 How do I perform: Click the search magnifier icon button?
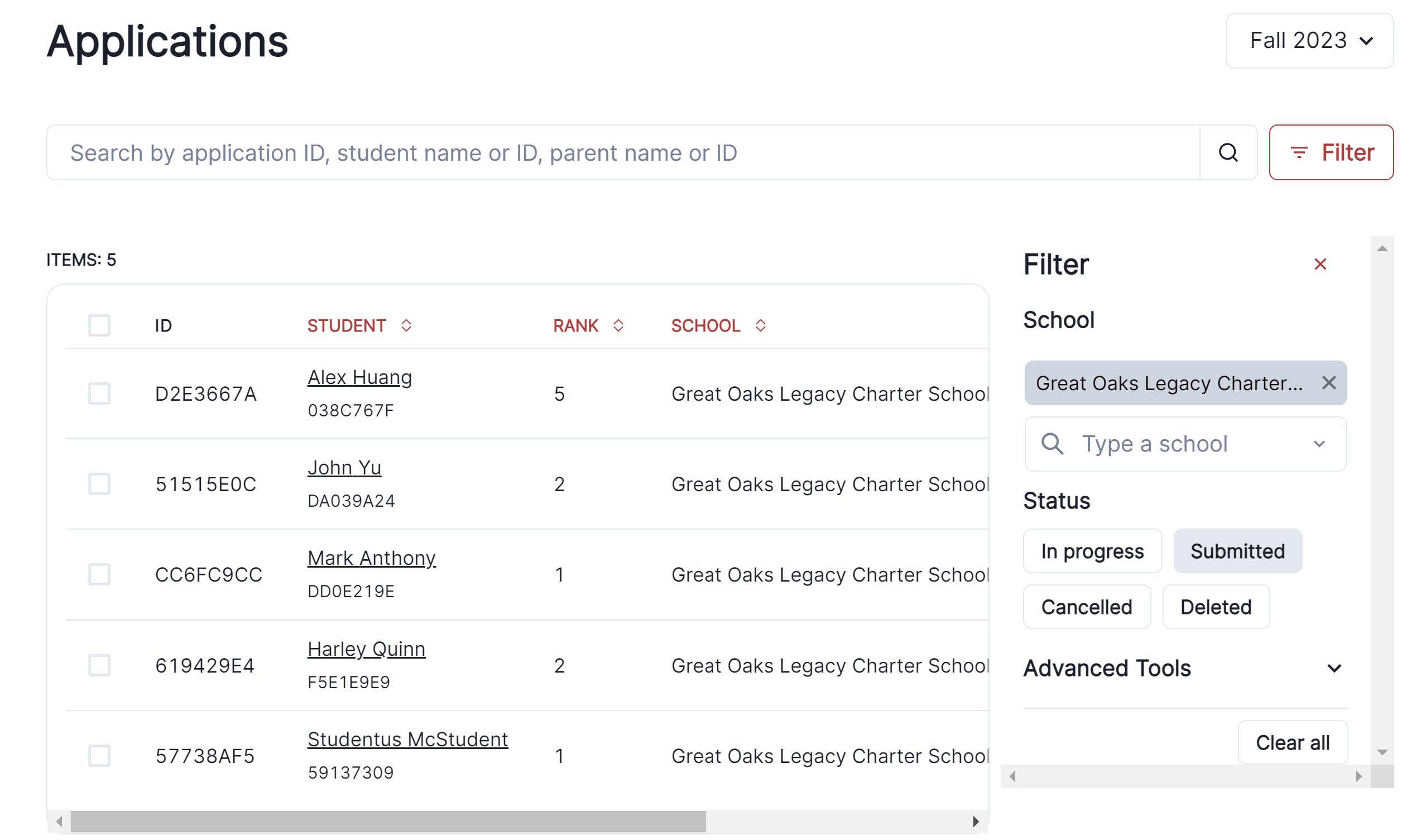click(1227, 153)
